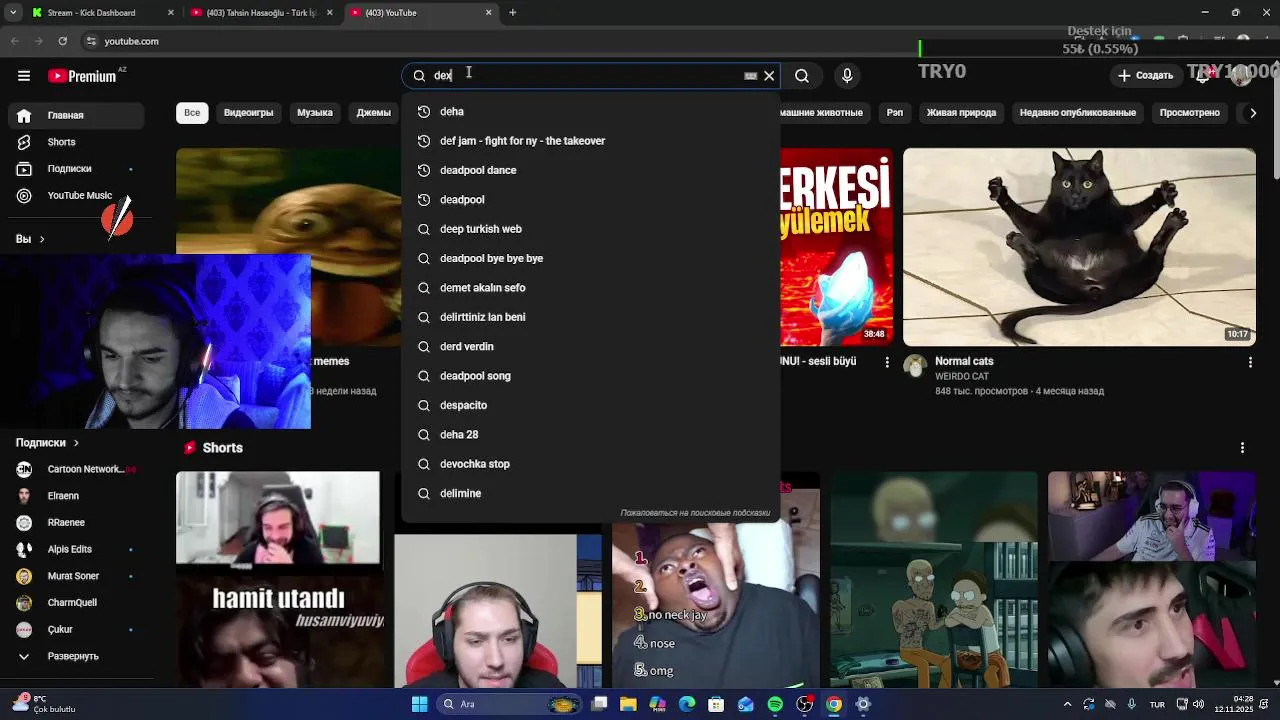Choose suggestion 'delimine'

[x=590, y=493]
